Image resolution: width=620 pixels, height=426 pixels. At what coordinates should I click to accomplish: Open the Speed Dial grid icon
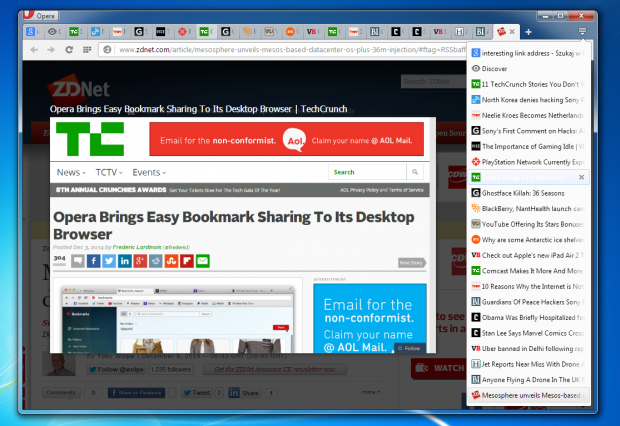tap(86, 49)
